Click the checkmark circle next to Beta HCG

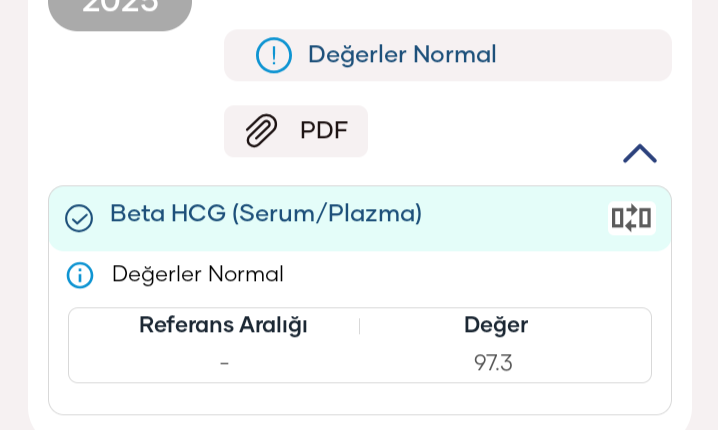coord(79,218)
